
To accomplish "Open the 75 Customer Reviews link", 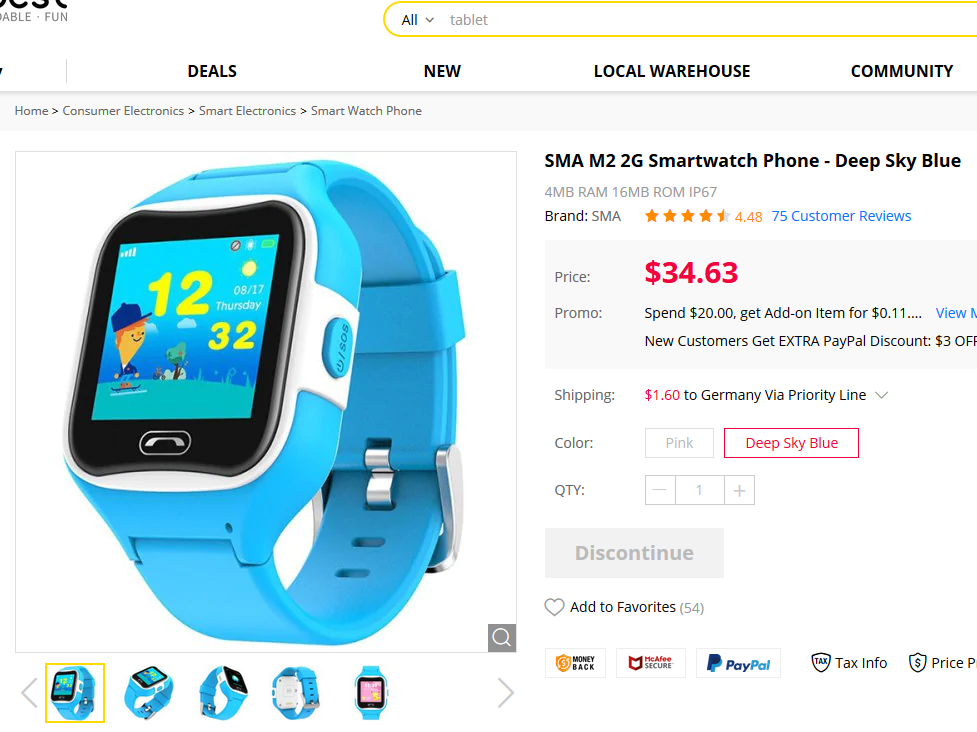I will (841, 216).
